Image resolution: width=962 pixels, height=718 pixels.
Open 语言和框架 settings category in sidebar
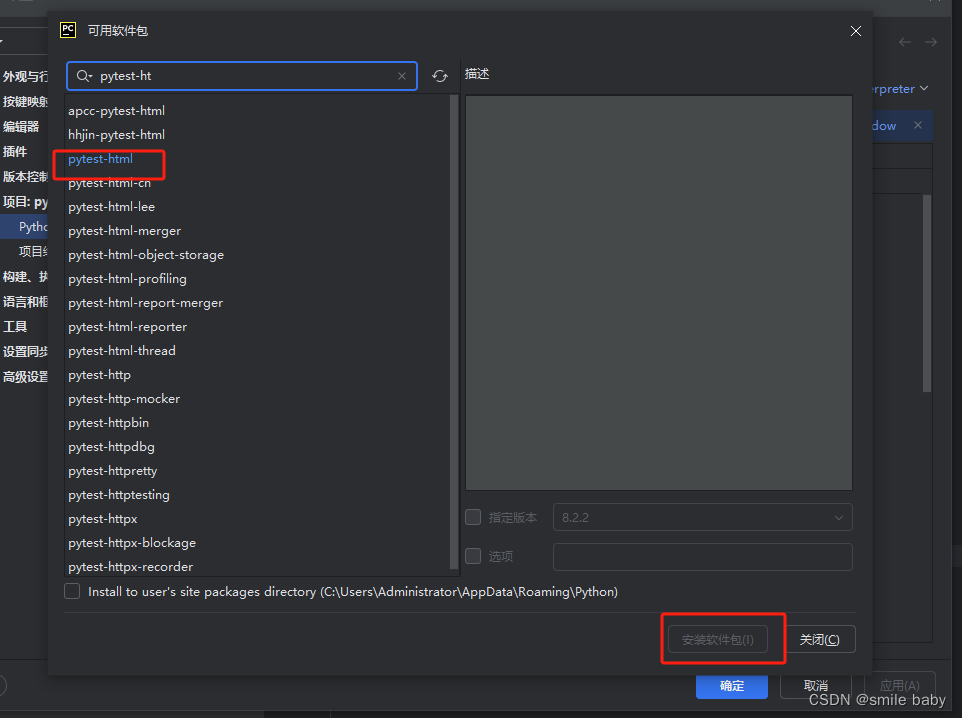25,302
